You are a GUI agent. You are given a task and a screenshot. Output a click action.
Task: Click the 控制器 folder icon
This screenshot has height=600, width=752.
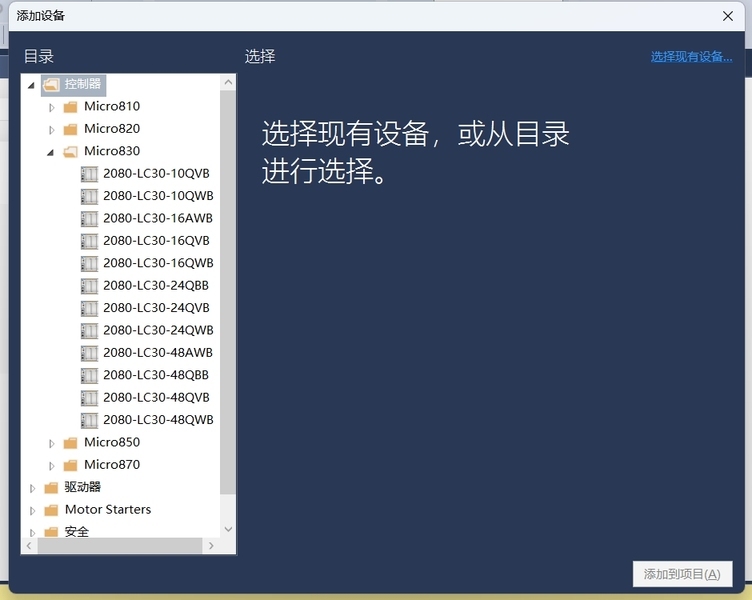[x=51, y=85]
